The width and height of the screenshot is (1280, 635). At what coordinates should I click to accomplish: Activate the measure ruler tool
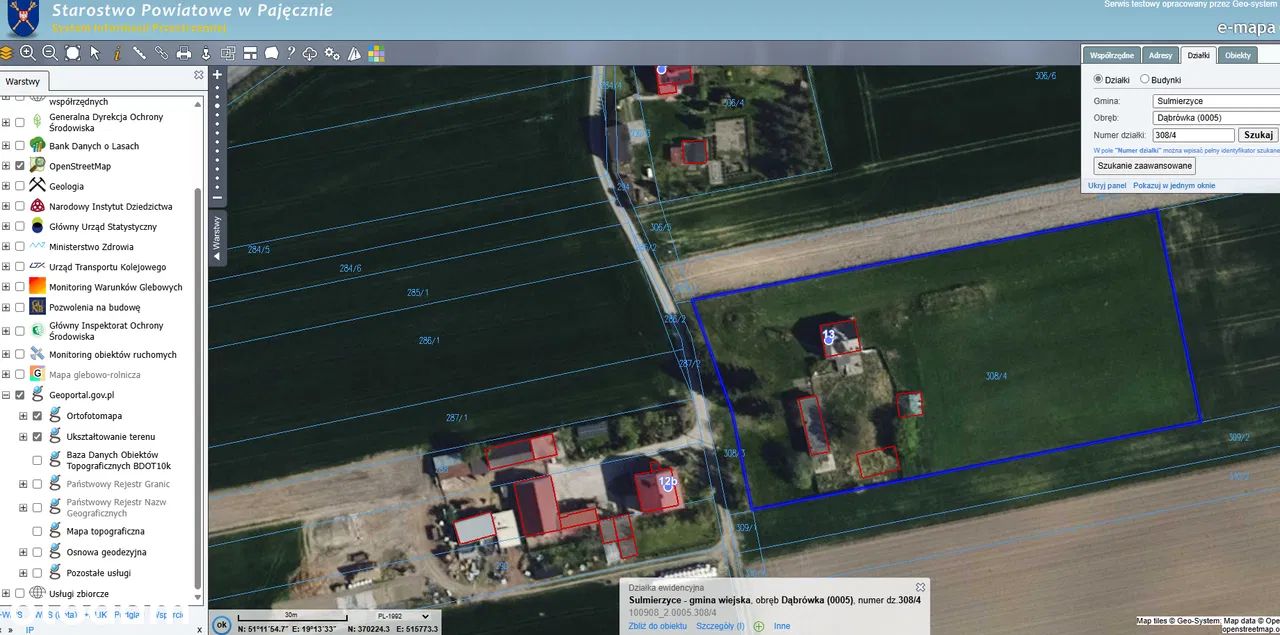coord(139,53)
